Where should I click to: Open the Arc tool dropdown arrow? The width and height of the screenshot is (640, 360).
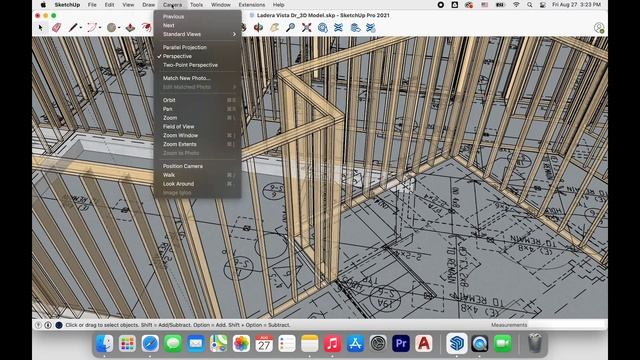click(100, 28)
